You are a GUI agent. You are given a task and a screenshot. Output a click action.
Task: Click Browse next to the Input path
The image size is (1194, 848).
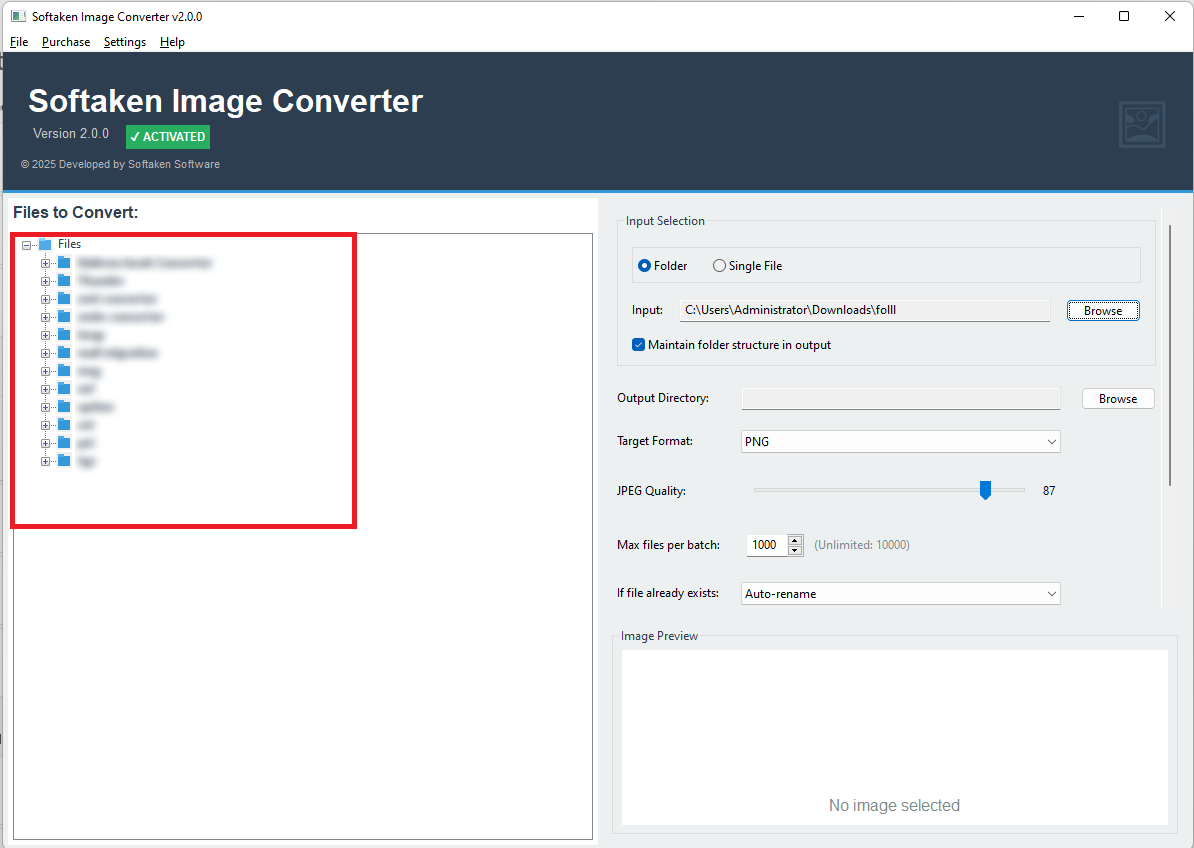coord(1103,311)
